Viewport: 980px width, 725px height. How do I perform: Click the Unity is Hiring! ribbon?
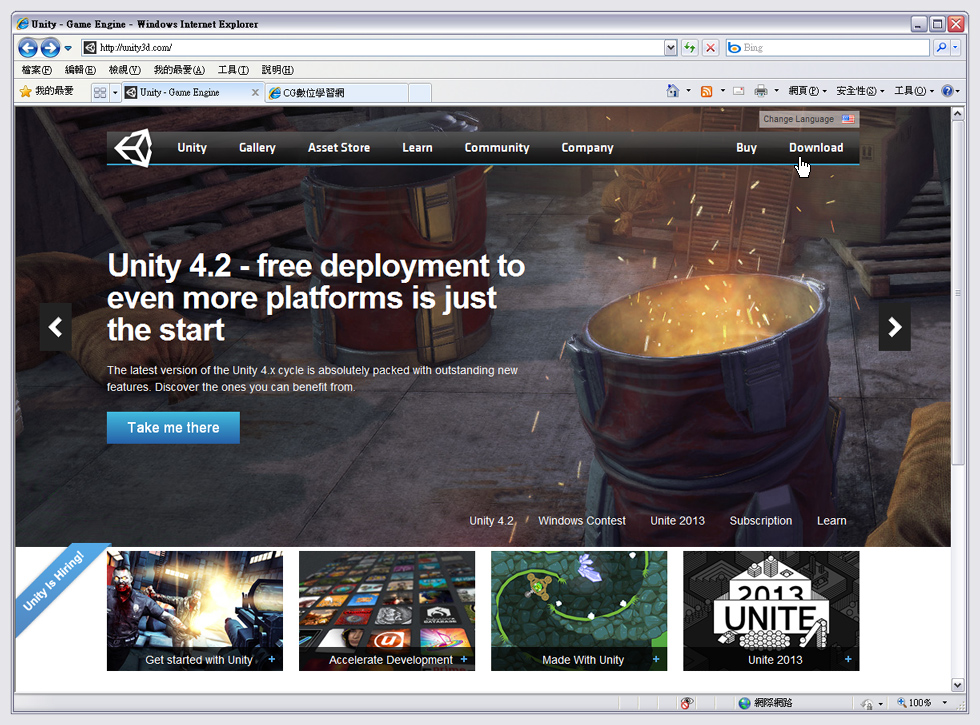(55, 582)
